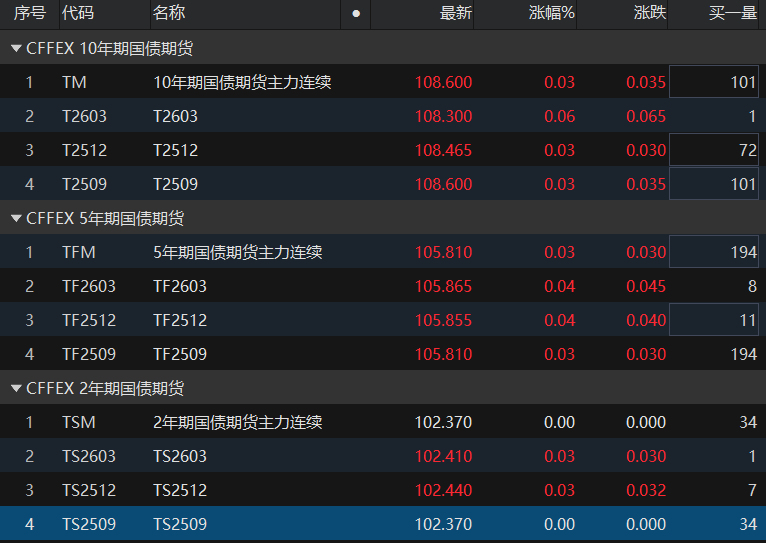Select T2509 code cell
This screenshot has height=543, width=766.
[x=85, y=184]
